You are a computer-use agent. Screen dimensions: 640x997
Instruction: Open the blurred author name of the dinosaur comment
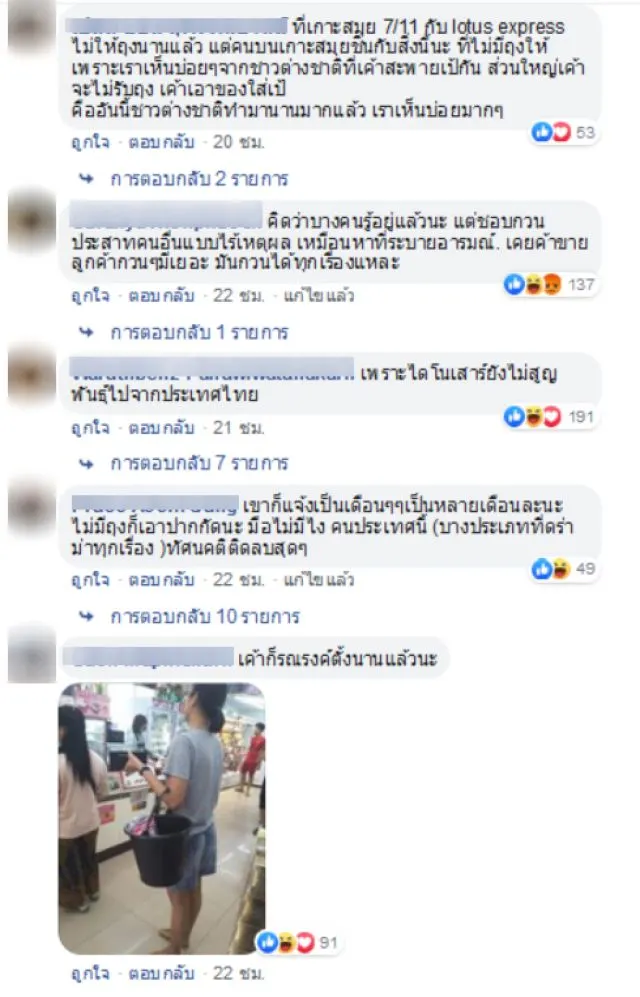(x=211, y=369)
